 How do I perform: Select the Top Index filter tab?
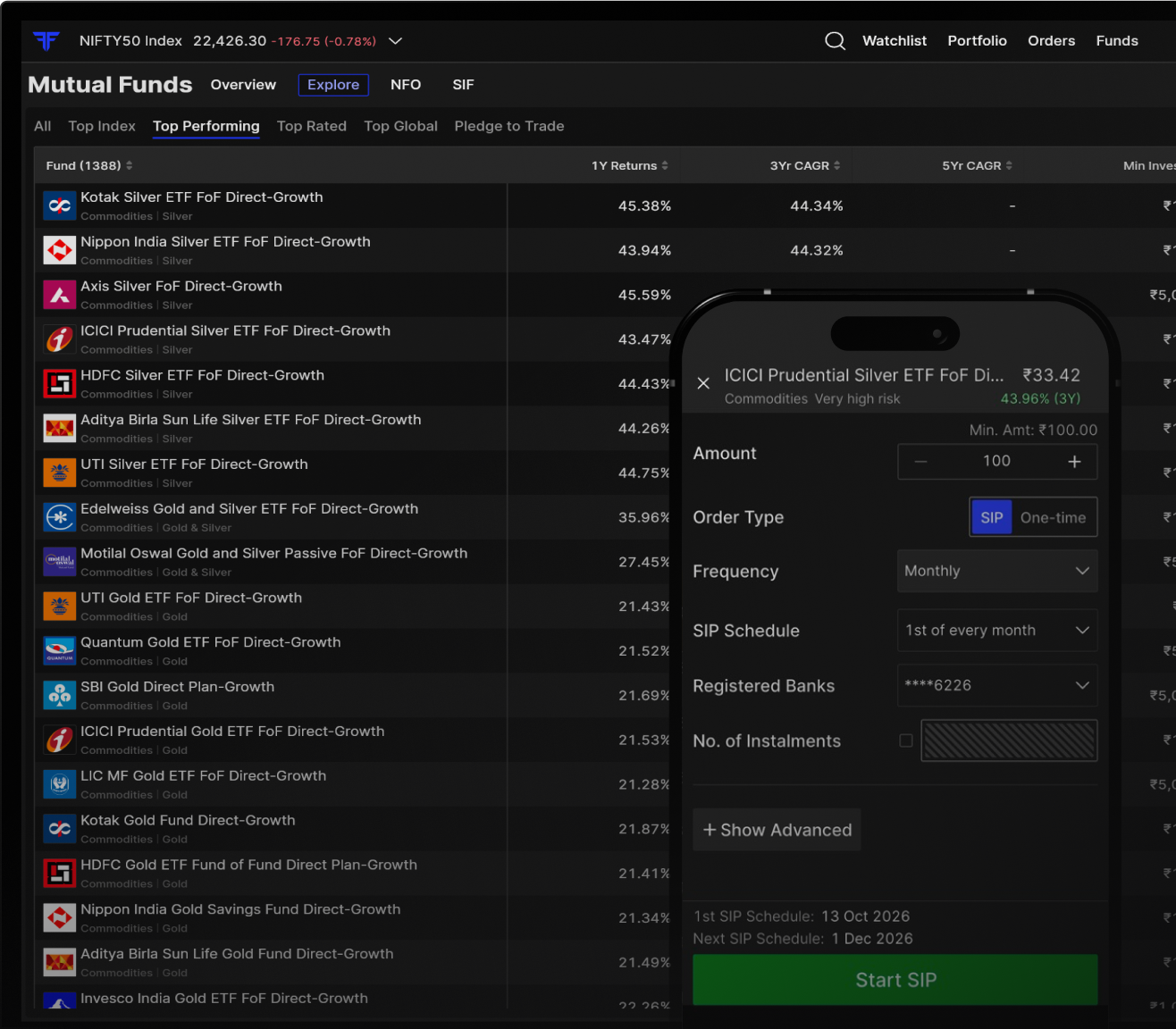(x=102, y=126)
